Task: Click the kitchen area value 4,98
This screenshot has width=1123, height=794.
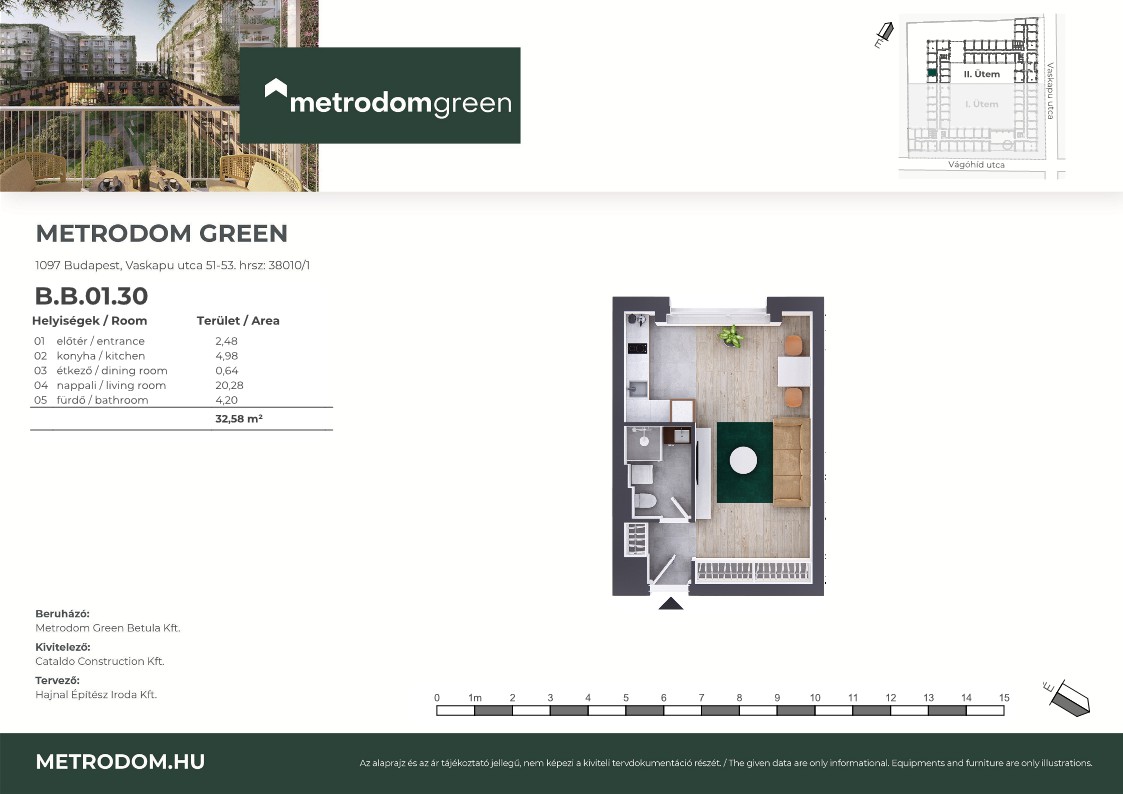Action: (226, 356)
